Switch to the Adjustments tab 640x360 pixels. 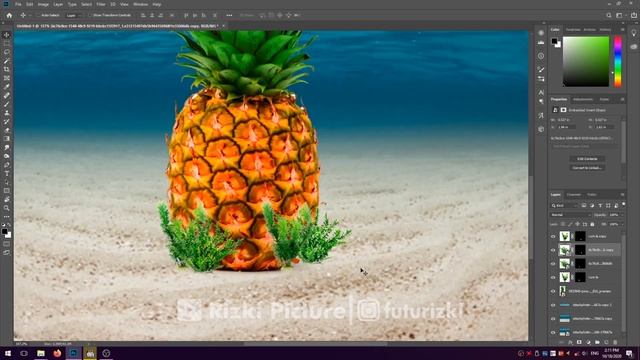[583, 99]
